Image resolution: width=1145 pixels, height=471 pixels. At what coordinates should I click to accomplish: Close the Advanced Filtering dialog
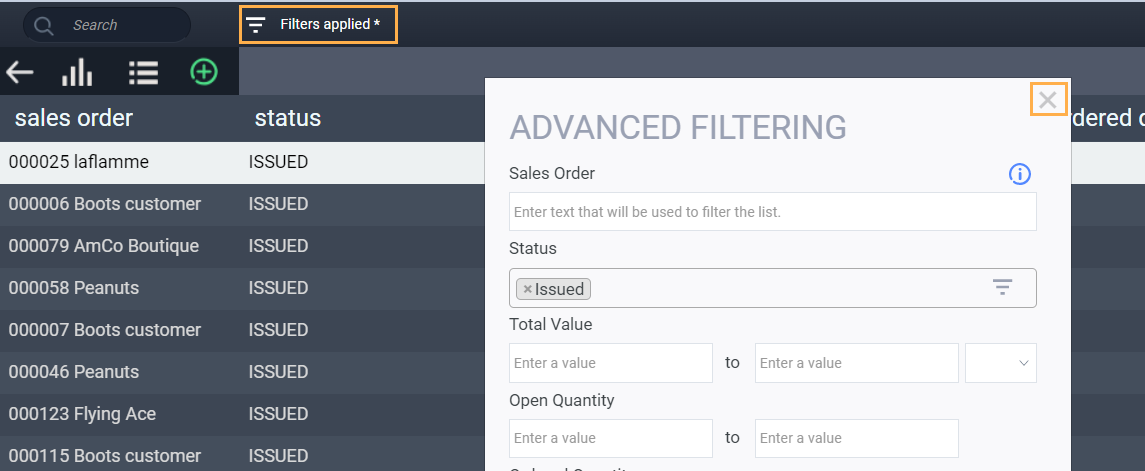click(1048, 99)
